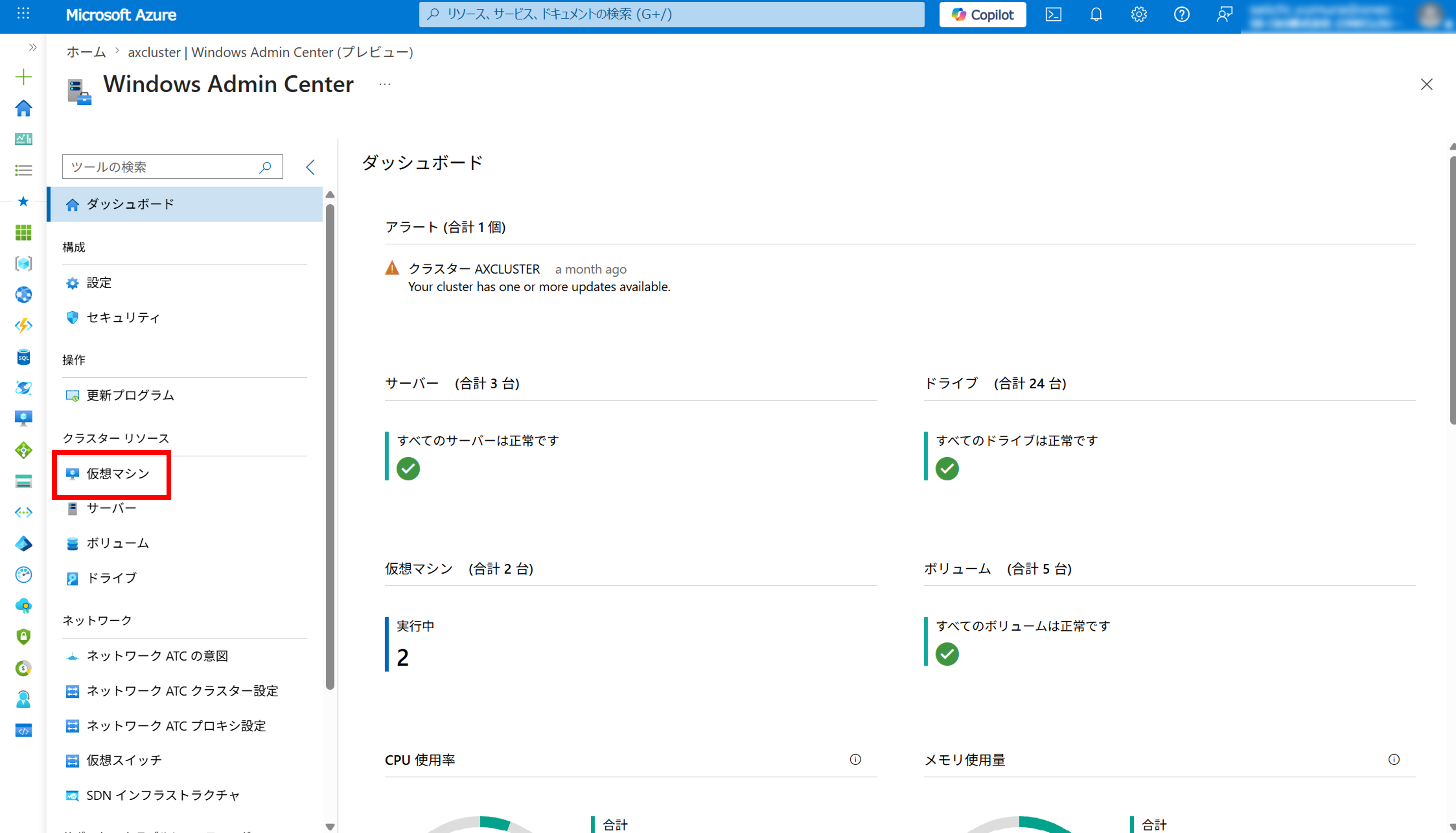Screen dimensions: 1456x833
Task: Open the feedback icon in top bar
Action: 1225,14
